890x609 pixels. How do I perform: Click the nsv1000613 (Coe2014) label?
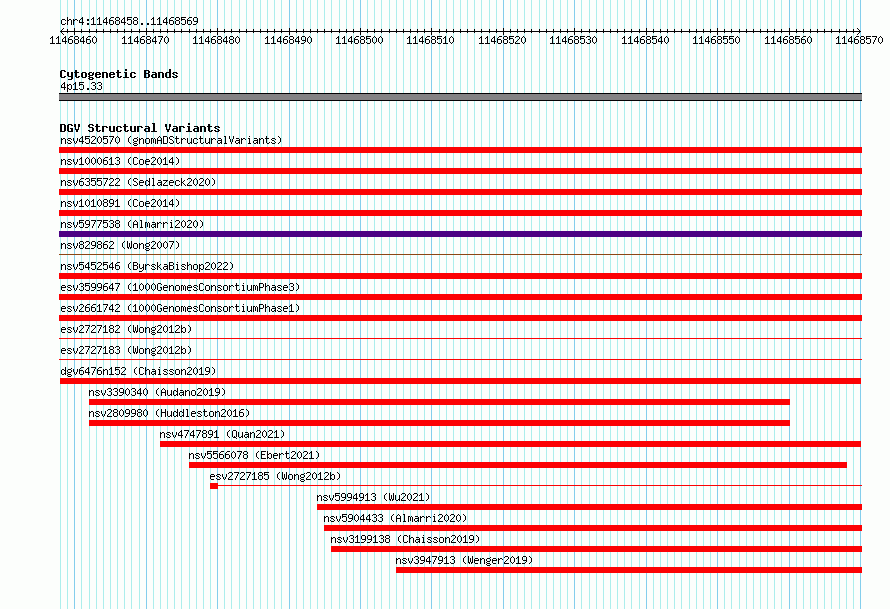coord(120,161)
